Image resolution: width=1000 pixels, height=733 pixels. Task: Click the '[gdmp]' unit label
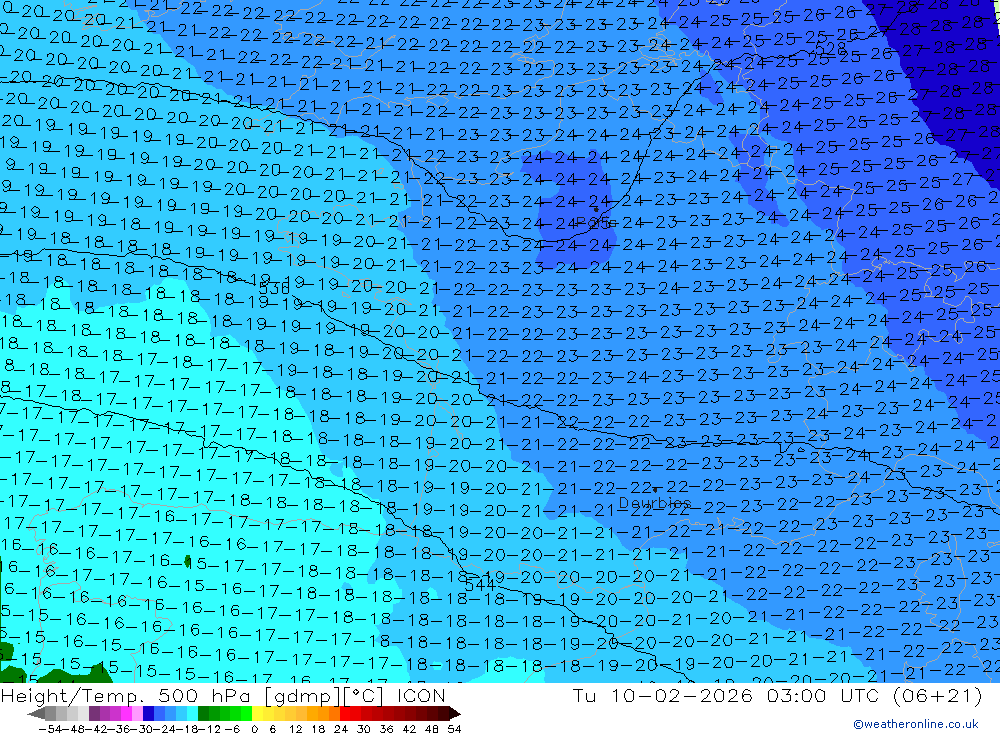click(x=302, y=696)
